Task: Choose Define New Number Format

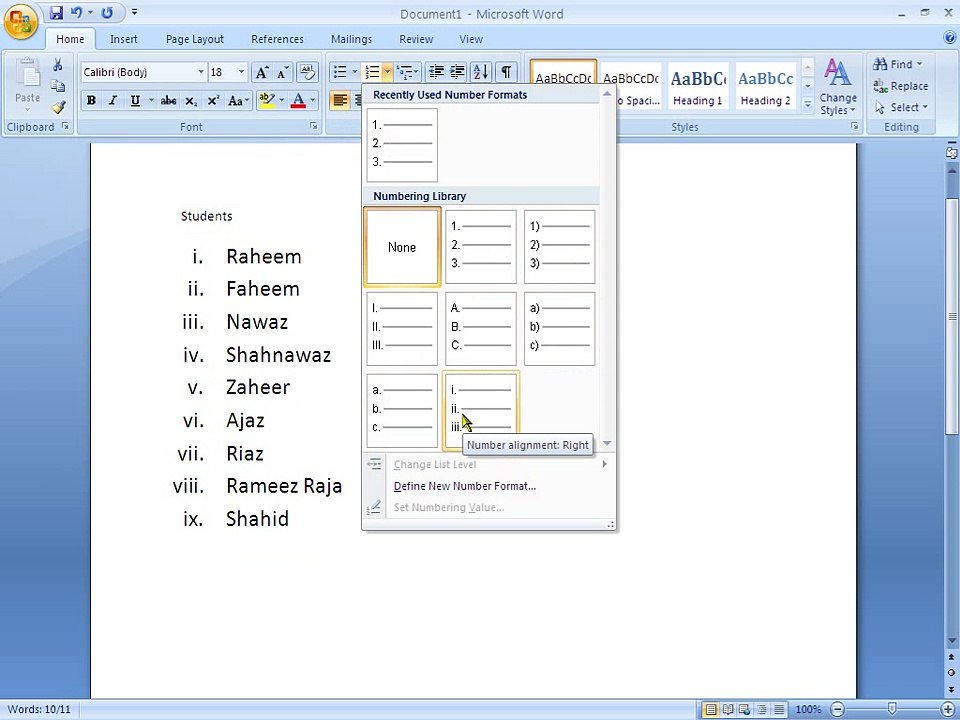Action: point(465,486)
